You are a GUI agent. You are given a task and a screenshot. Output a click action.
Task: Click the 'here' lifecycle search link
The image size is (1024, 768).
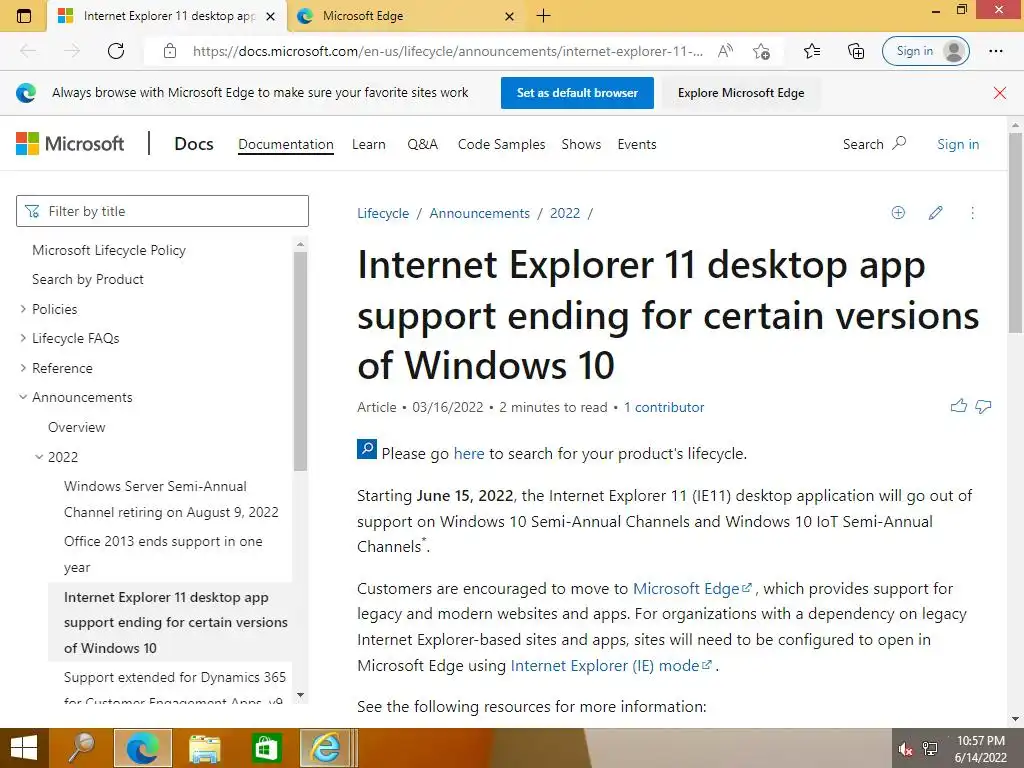coord(469,454)
